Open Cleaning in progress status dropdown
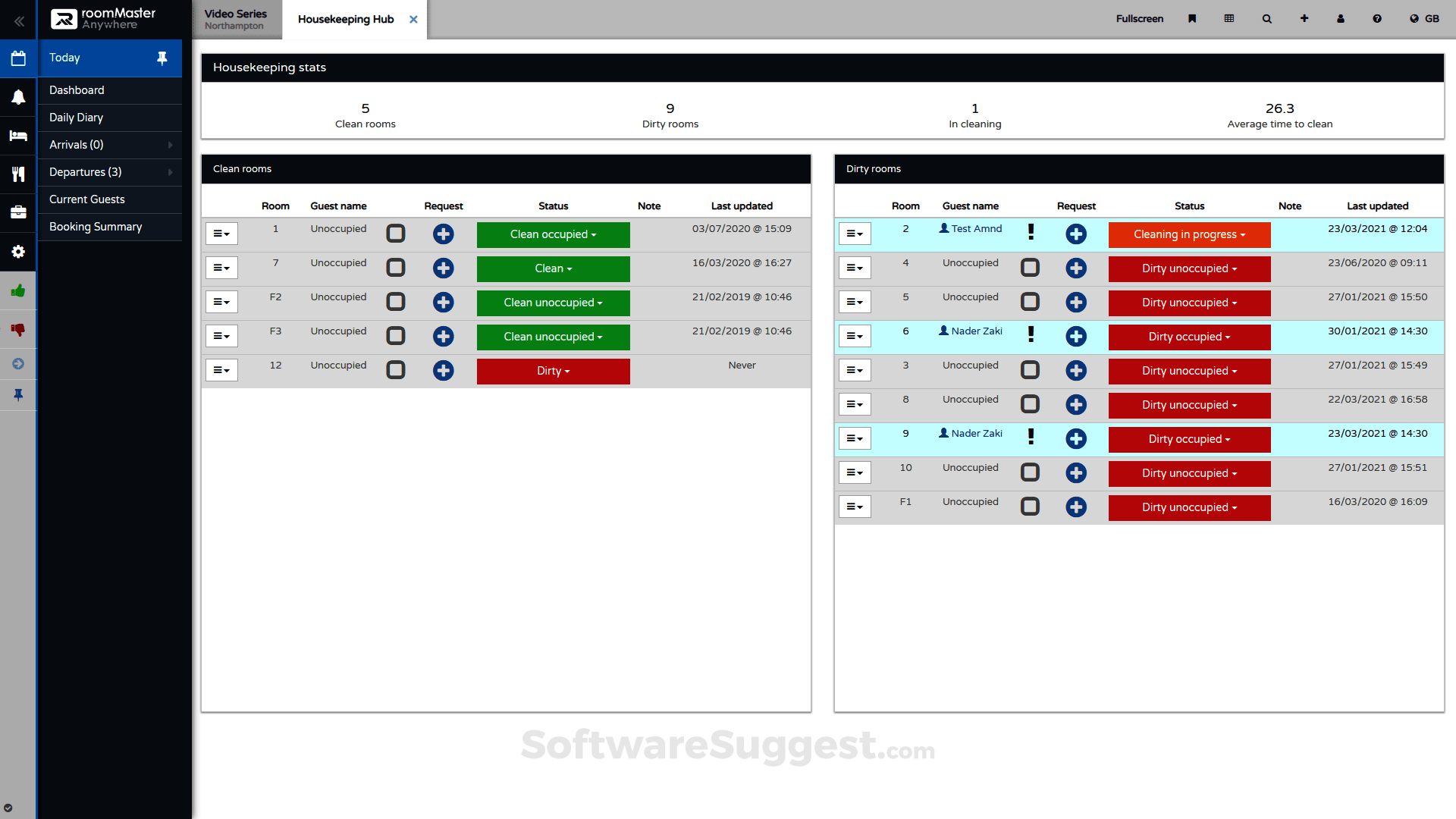 click(1189, 234)
